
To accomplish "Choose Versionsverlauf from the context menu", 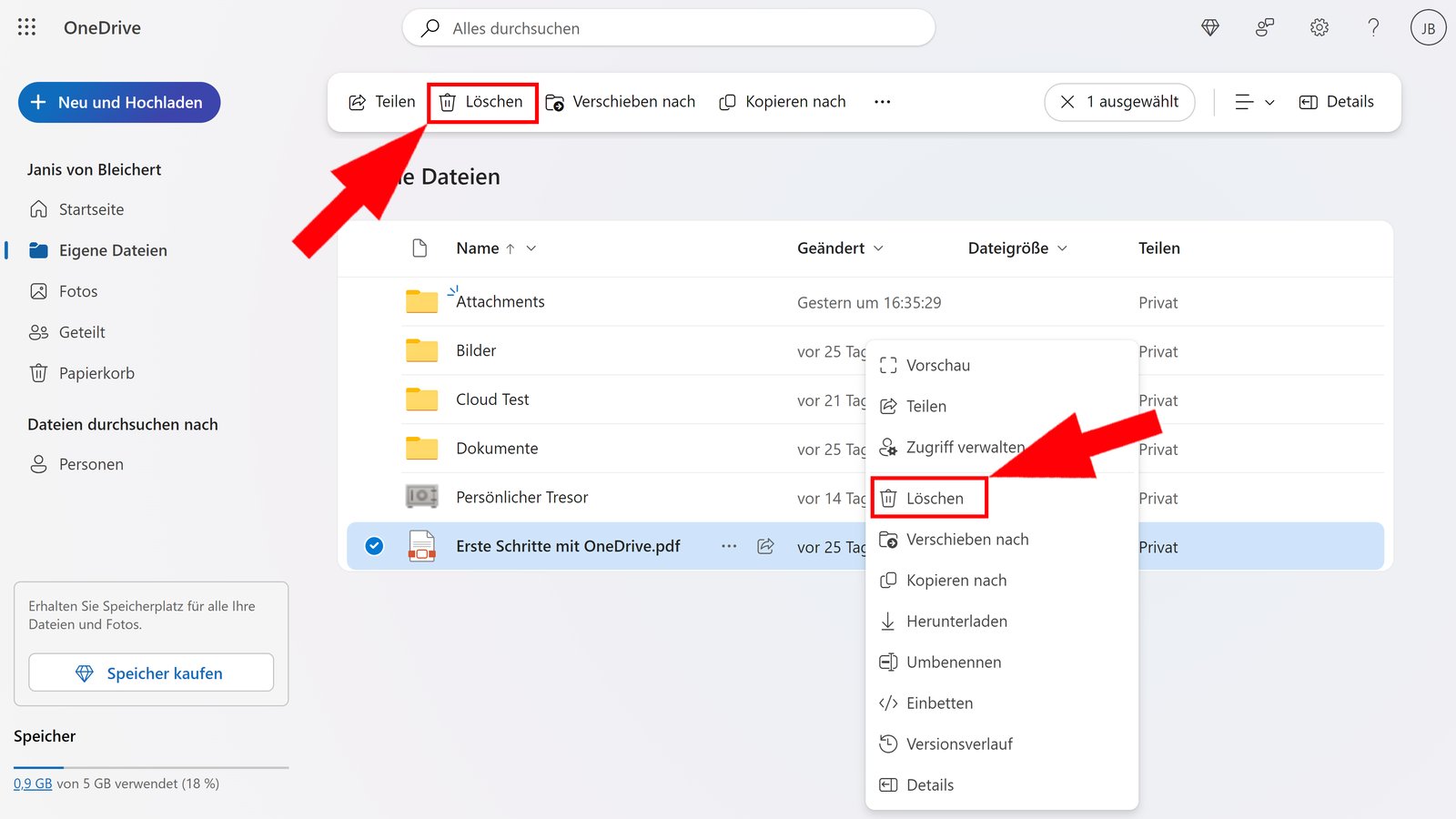I will point(959,743).
